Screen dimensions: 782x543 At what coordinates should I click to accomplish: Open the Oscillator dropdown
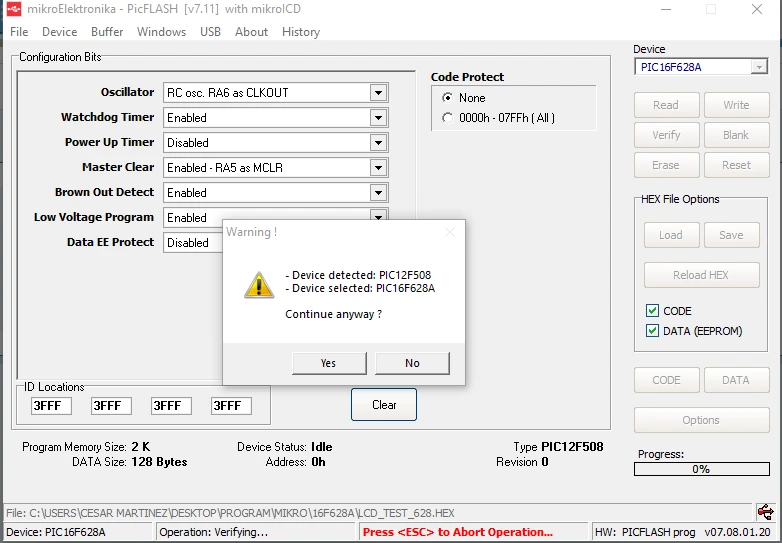378,93
